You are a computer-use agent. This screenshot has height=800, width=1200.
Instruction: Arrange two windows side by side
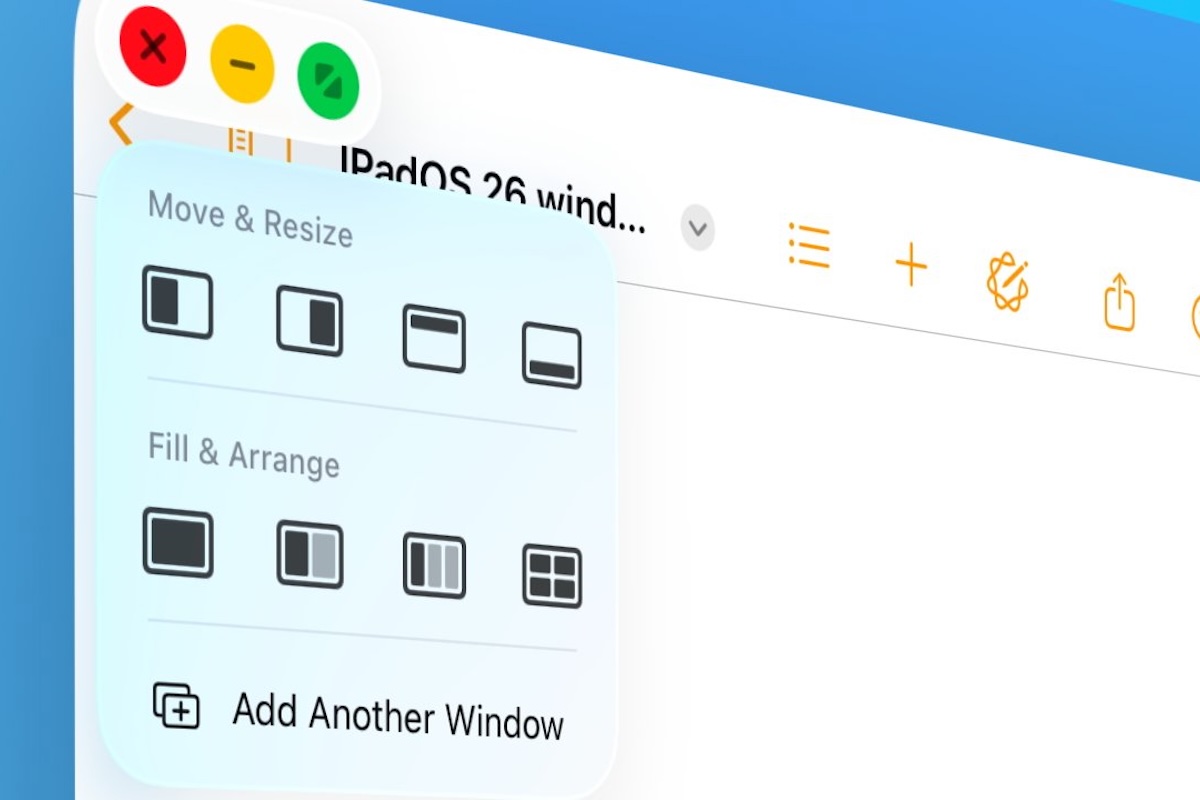(x=310, y=555)
